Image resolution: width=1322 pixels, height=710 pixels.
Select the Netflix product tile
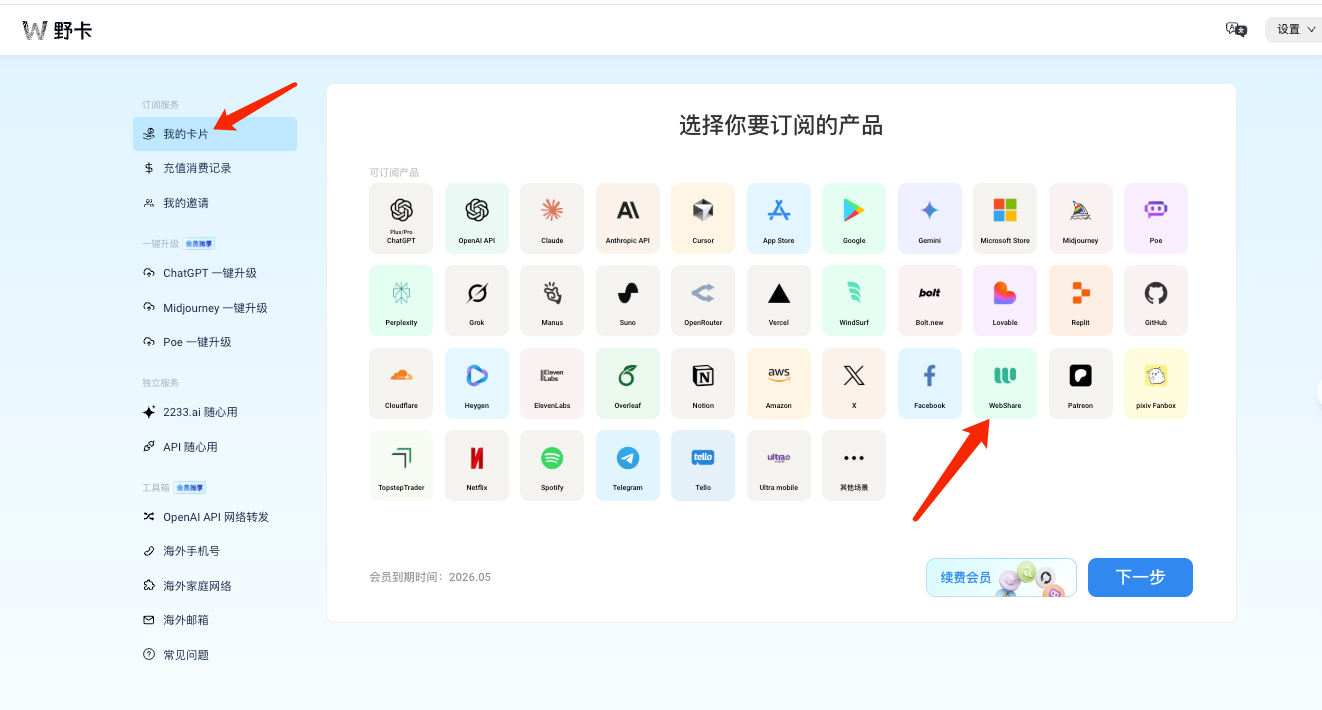[x=477, y=465]
